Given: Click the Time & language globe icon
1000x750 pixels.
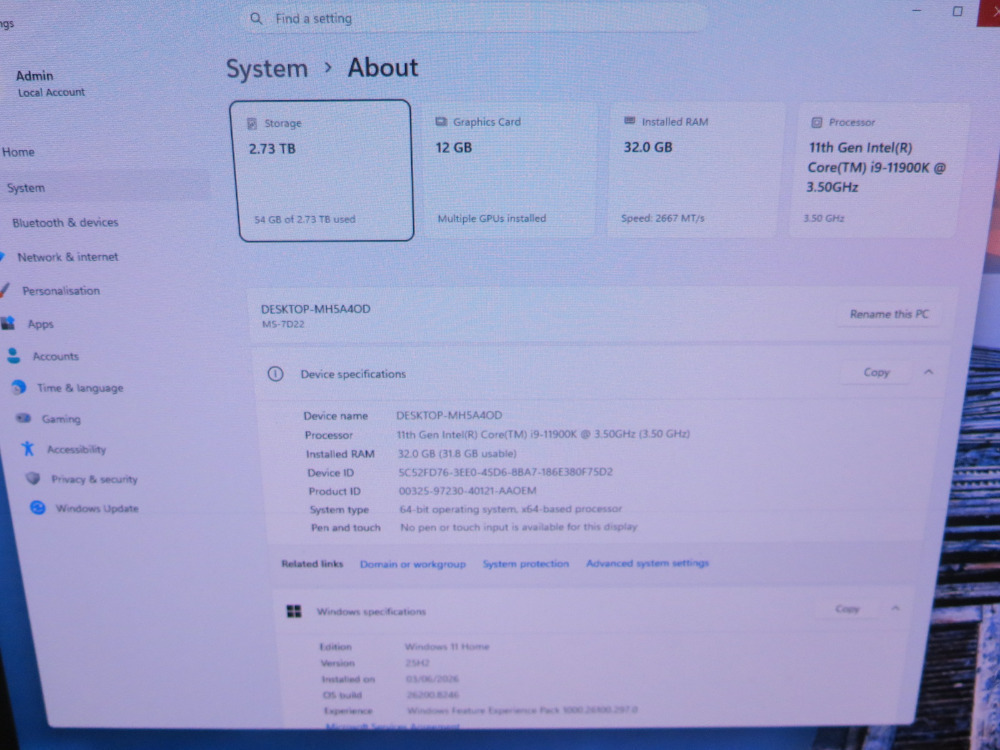Looking at the screenshot, I should [x=18, y=386].
